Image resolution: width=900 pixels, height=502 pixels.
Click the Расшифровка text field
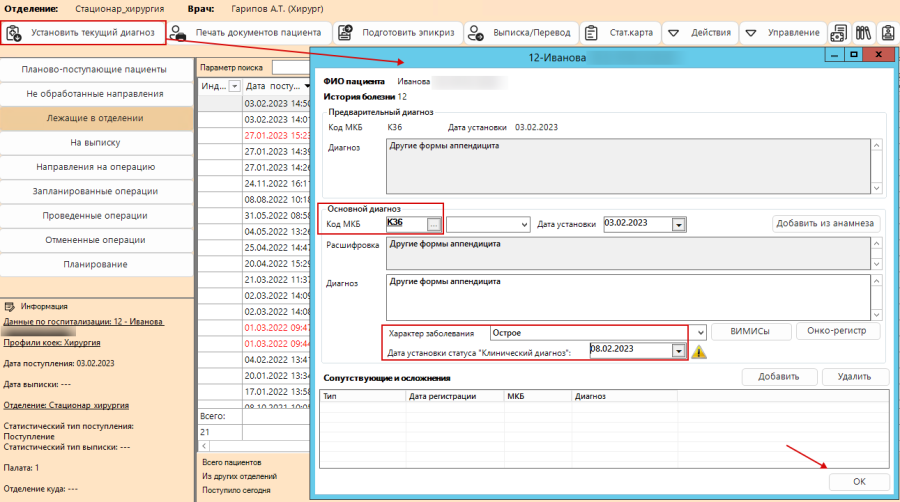tap(629, 253)
